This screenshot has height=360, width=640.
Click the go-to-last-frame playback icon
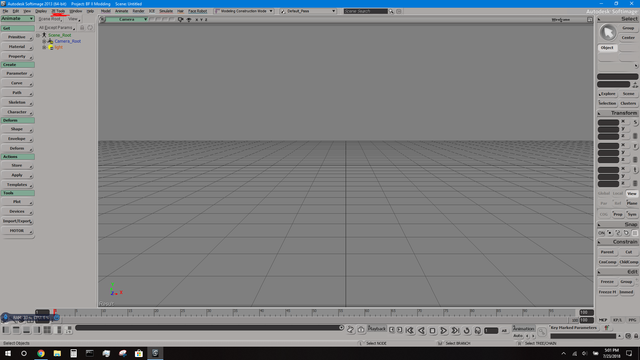455,331
